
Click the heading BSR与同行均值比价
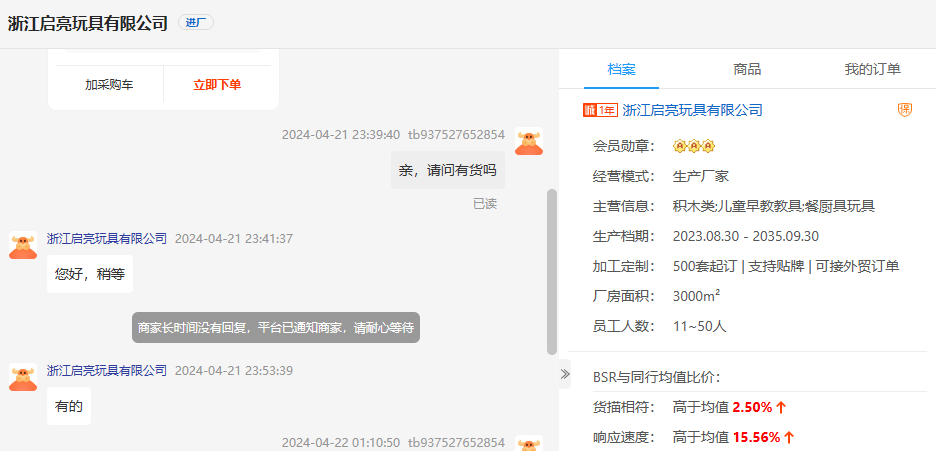tap(657, 377)
